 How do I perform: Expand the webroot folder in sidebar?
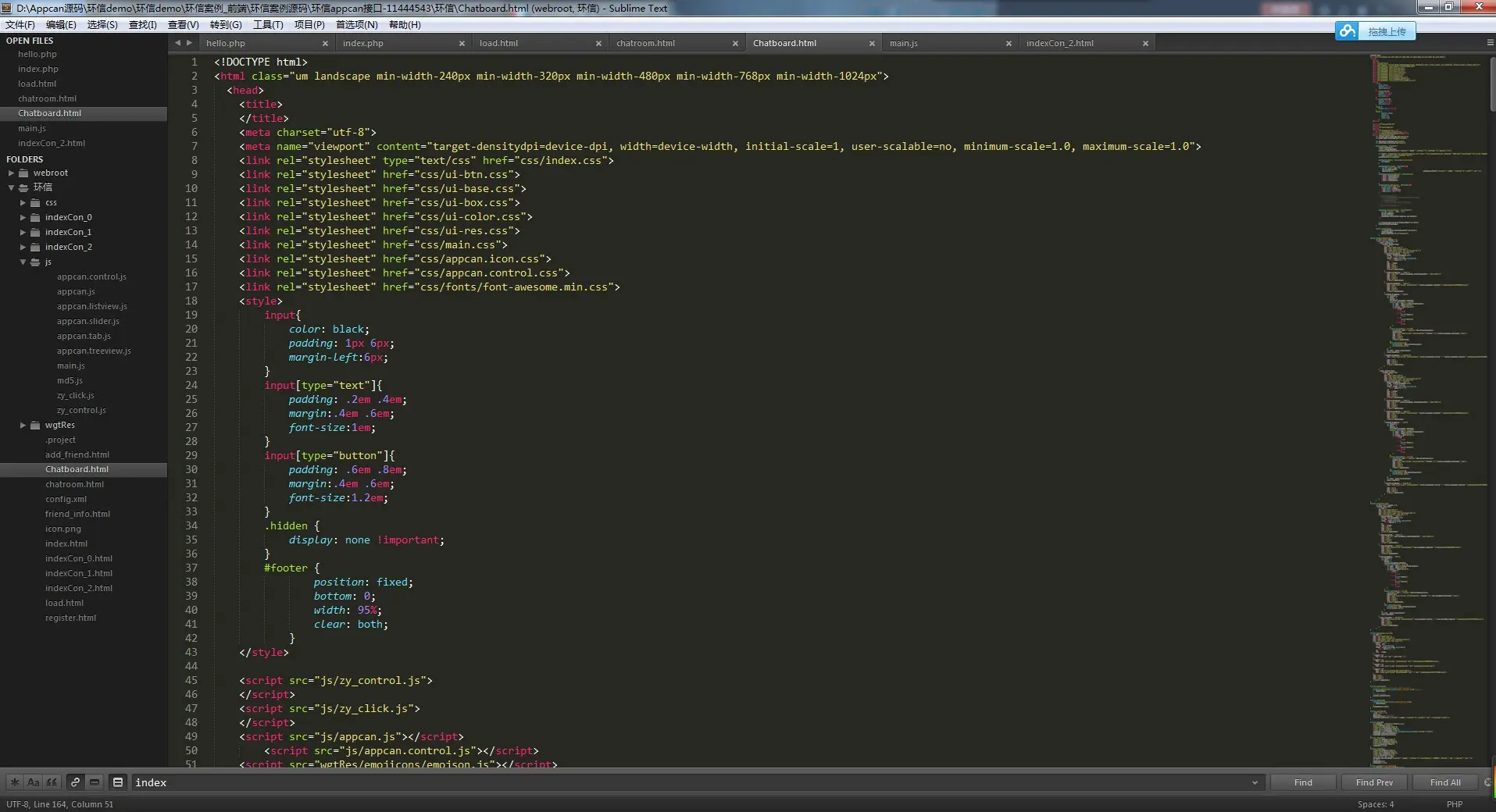pos(12,173)
